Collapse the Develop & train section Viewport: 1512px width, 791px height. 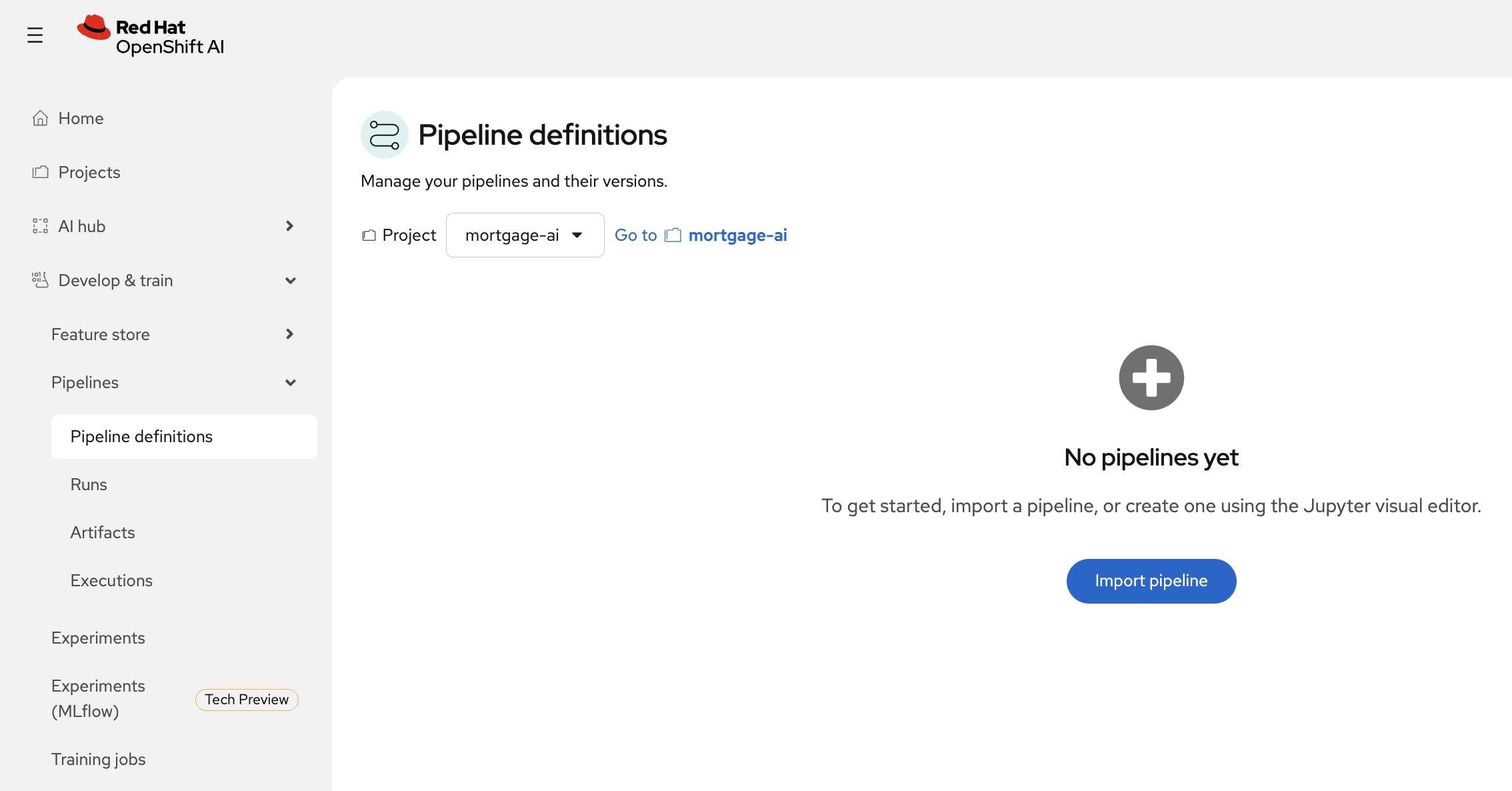(290, 281)
